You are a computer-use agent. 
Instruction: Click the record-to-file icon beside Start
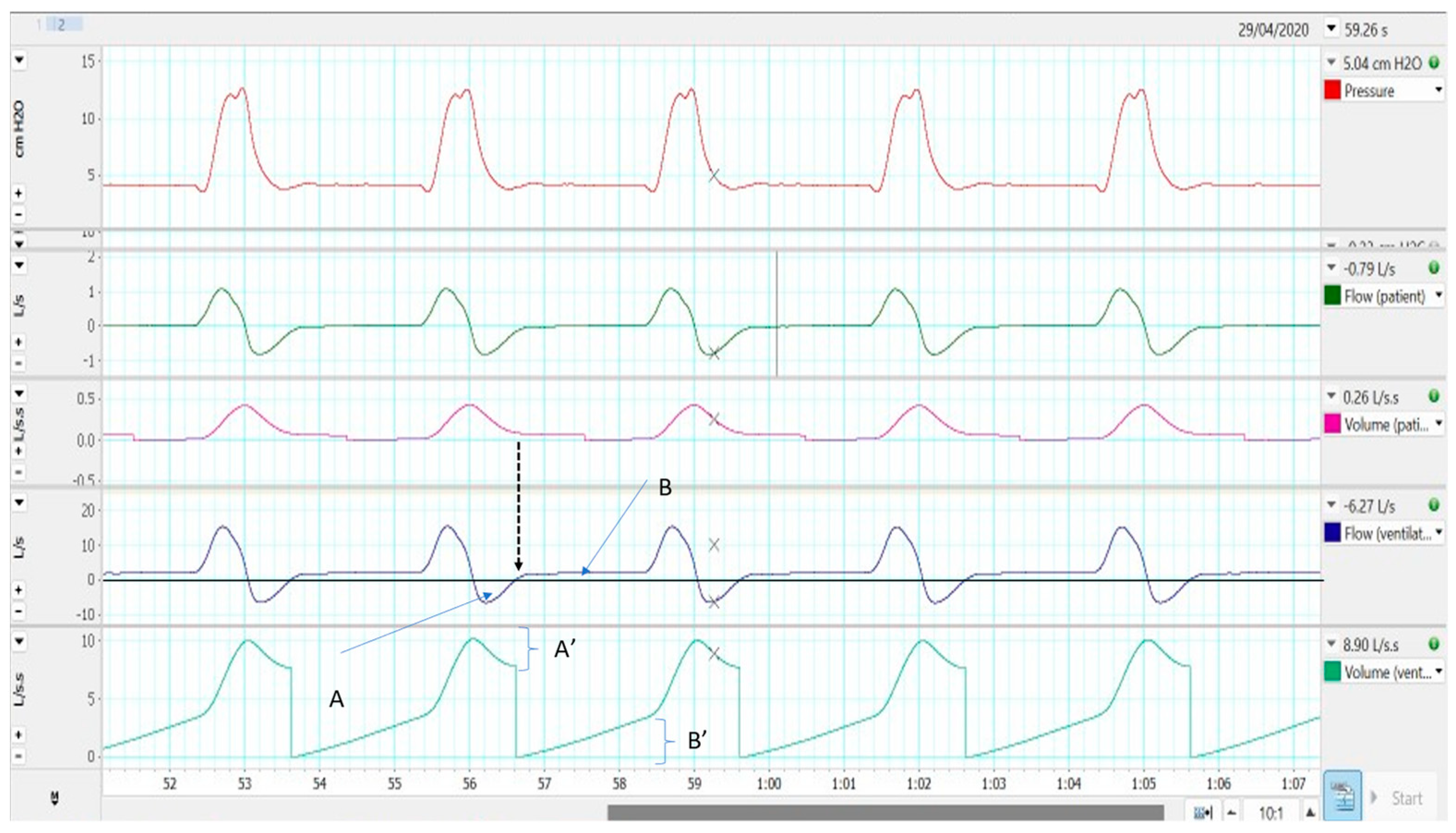point(1342,795)
